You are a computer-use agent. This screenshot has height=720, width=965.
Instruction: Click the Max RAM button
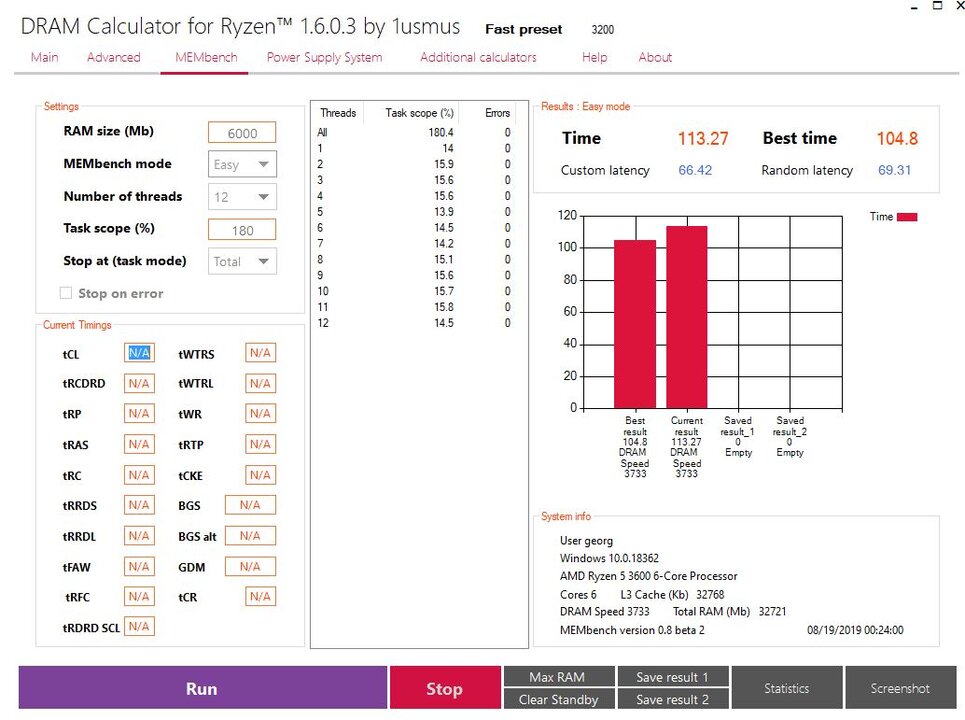(558, 676)
